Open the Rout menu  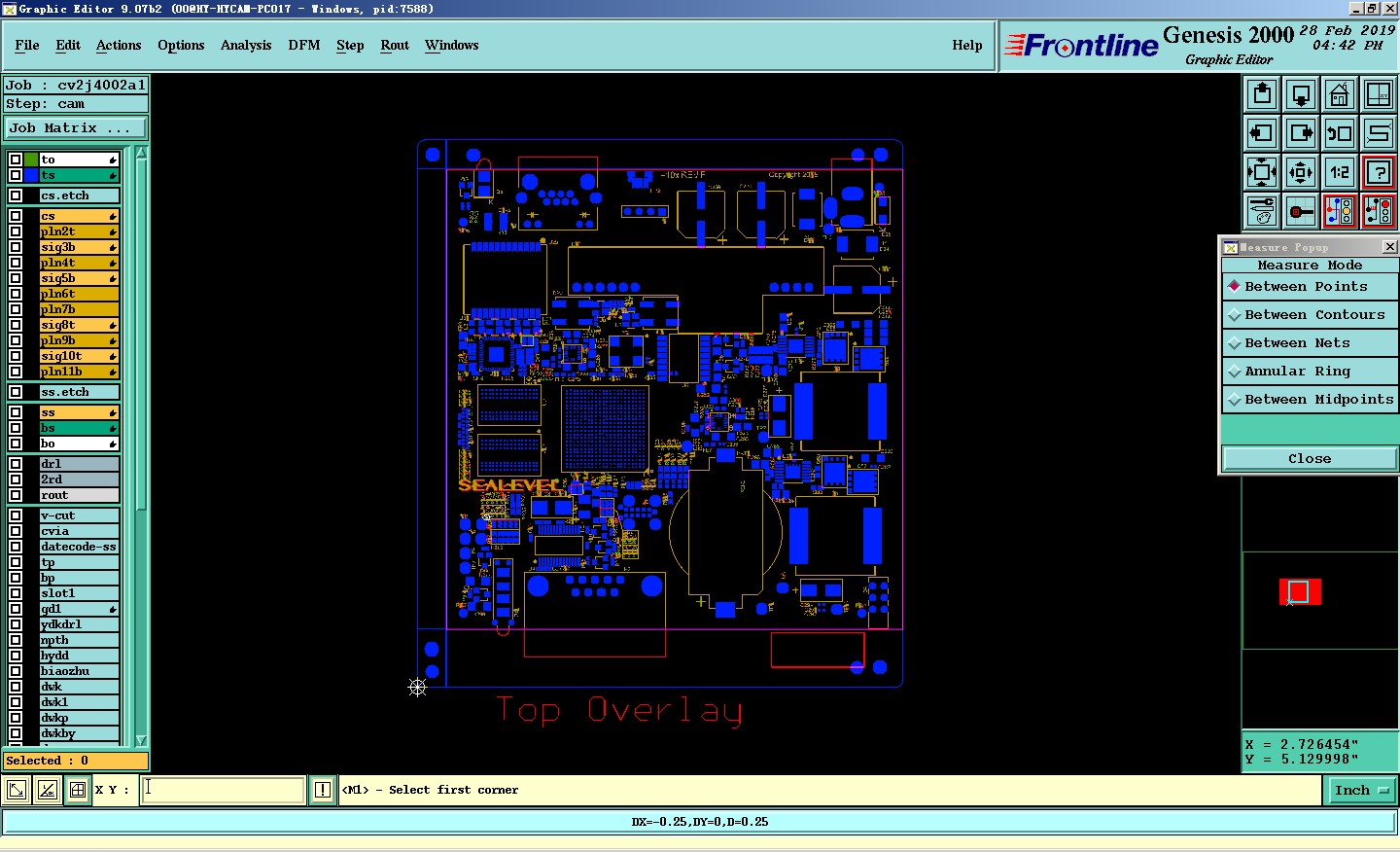[x=395, y=45]
